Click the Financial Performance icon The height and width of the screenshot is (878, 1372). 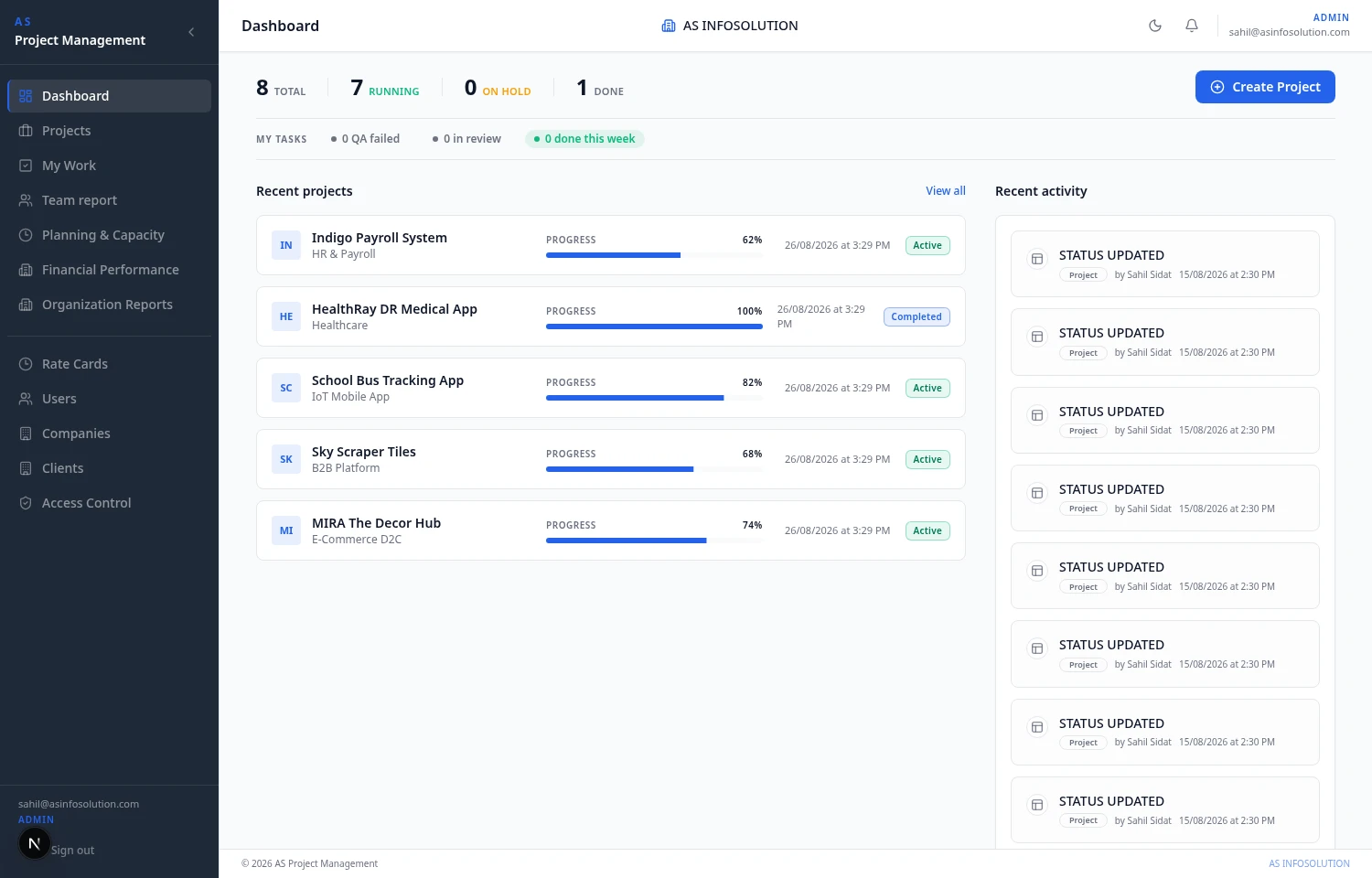pos(26,270)
